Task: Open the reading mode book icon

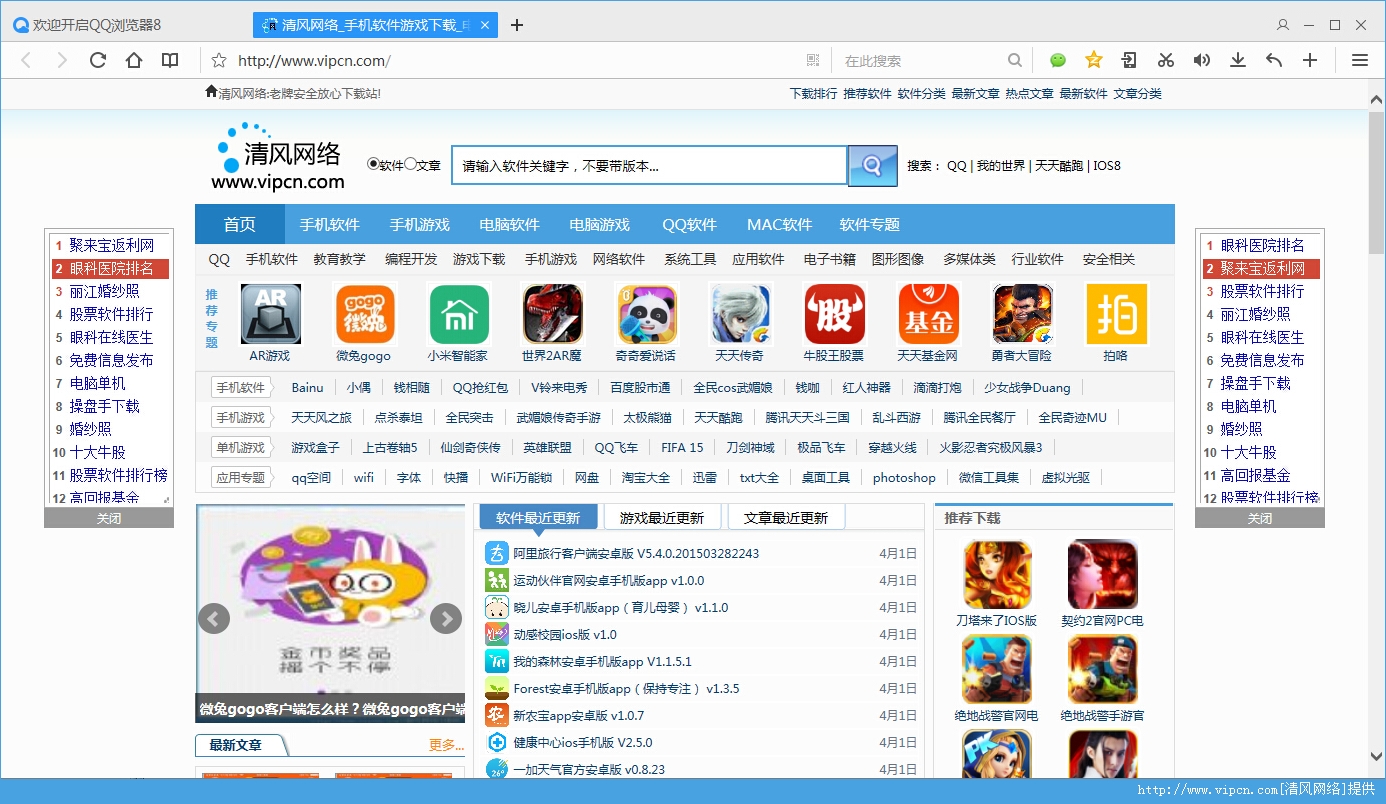Action: [x=170, y=60]
